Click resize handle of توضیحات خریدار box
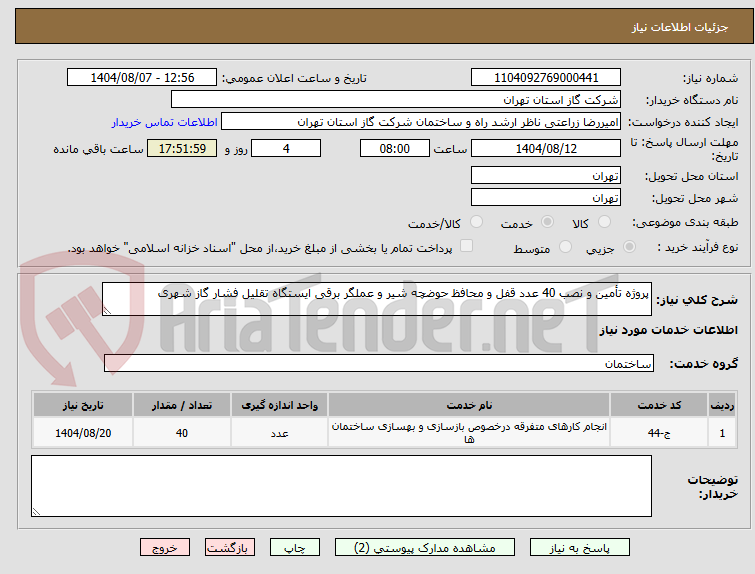The width and height of the screenshot is (755, 574). click(x=36, y=511)
